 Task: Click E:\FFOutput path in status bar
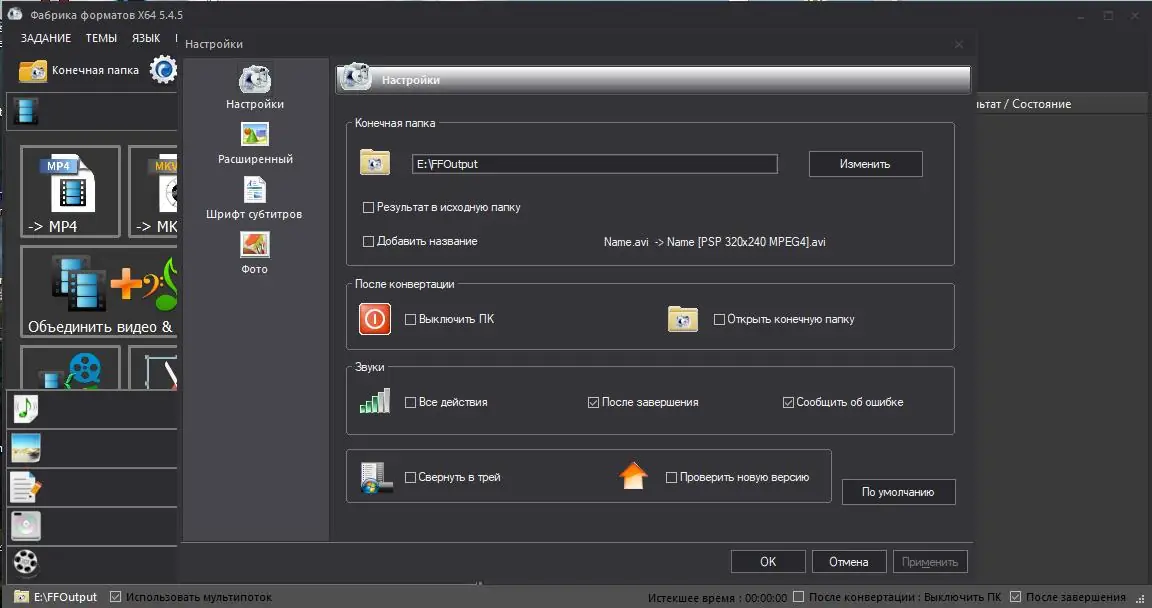(65, 597)
